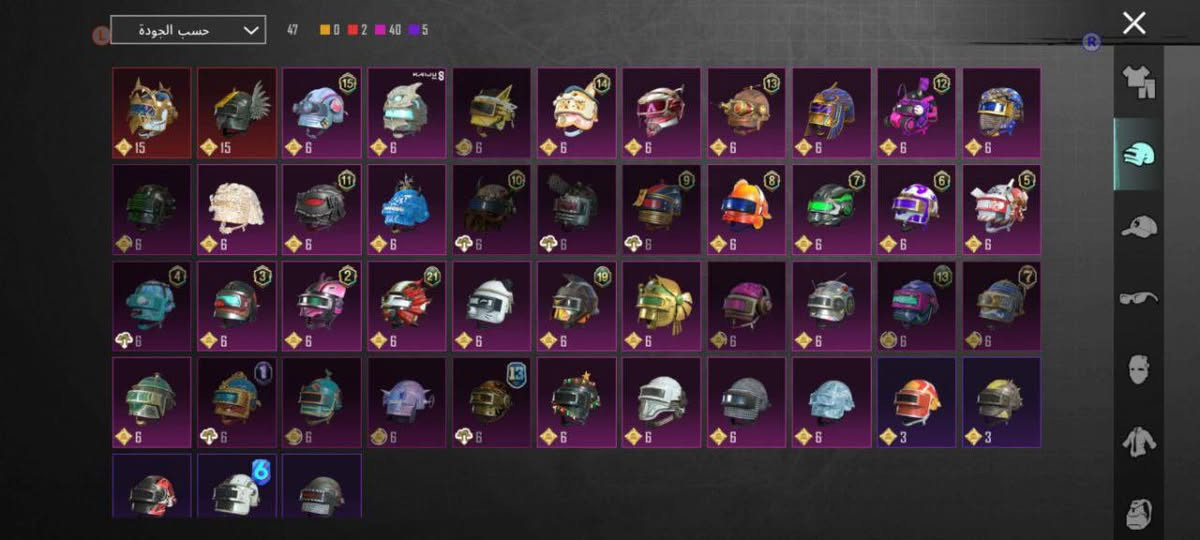
Task: Open the outfits shirt category icon
Action: click(1138, 84)
